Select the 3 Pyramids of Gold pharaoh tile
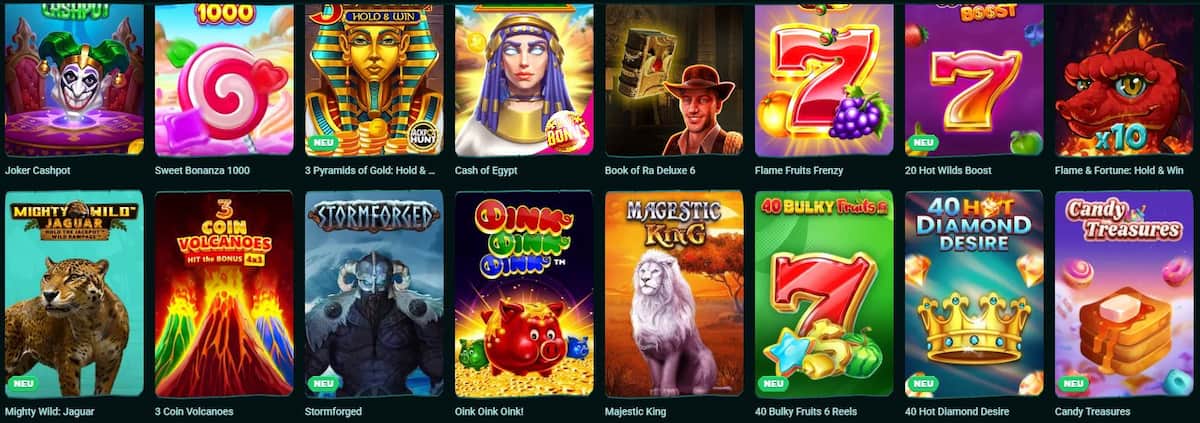This screenshot has width=1200, height=423. (x=374, y=79)
